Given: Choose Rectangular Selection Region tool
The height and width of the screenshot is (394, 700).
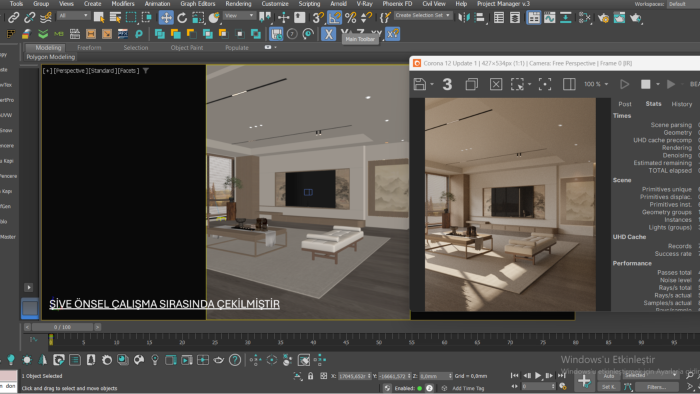Looking at the screenshot, I should [x=131, y=18].
